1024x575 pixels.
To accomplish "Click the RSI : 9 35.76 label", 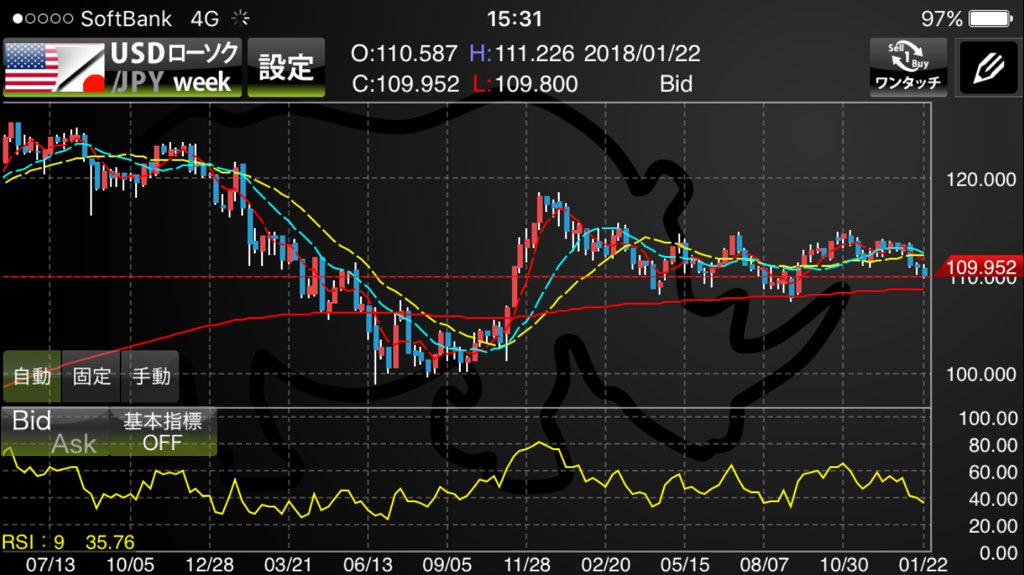I will click(68, 542).
